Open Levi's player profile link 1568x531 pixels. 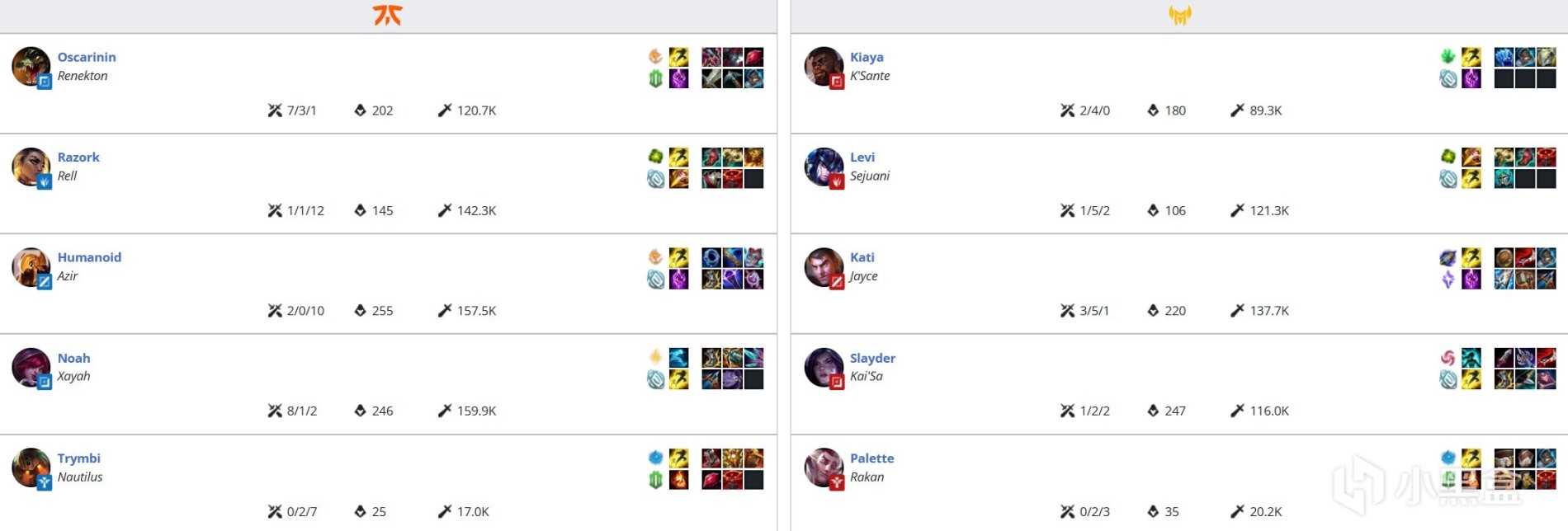[x=862, y=157]
